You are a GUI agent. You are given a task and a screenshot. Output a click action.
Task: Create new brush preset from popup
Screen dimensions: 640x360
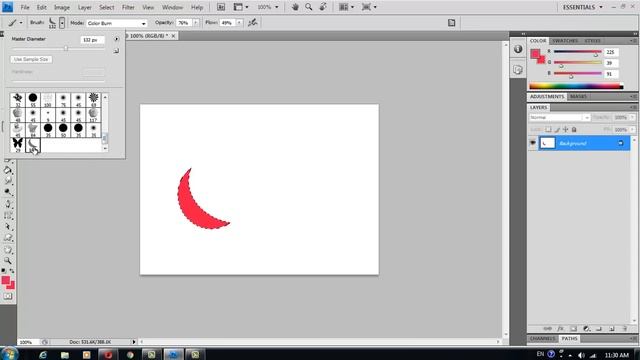(x=116, y=51)
